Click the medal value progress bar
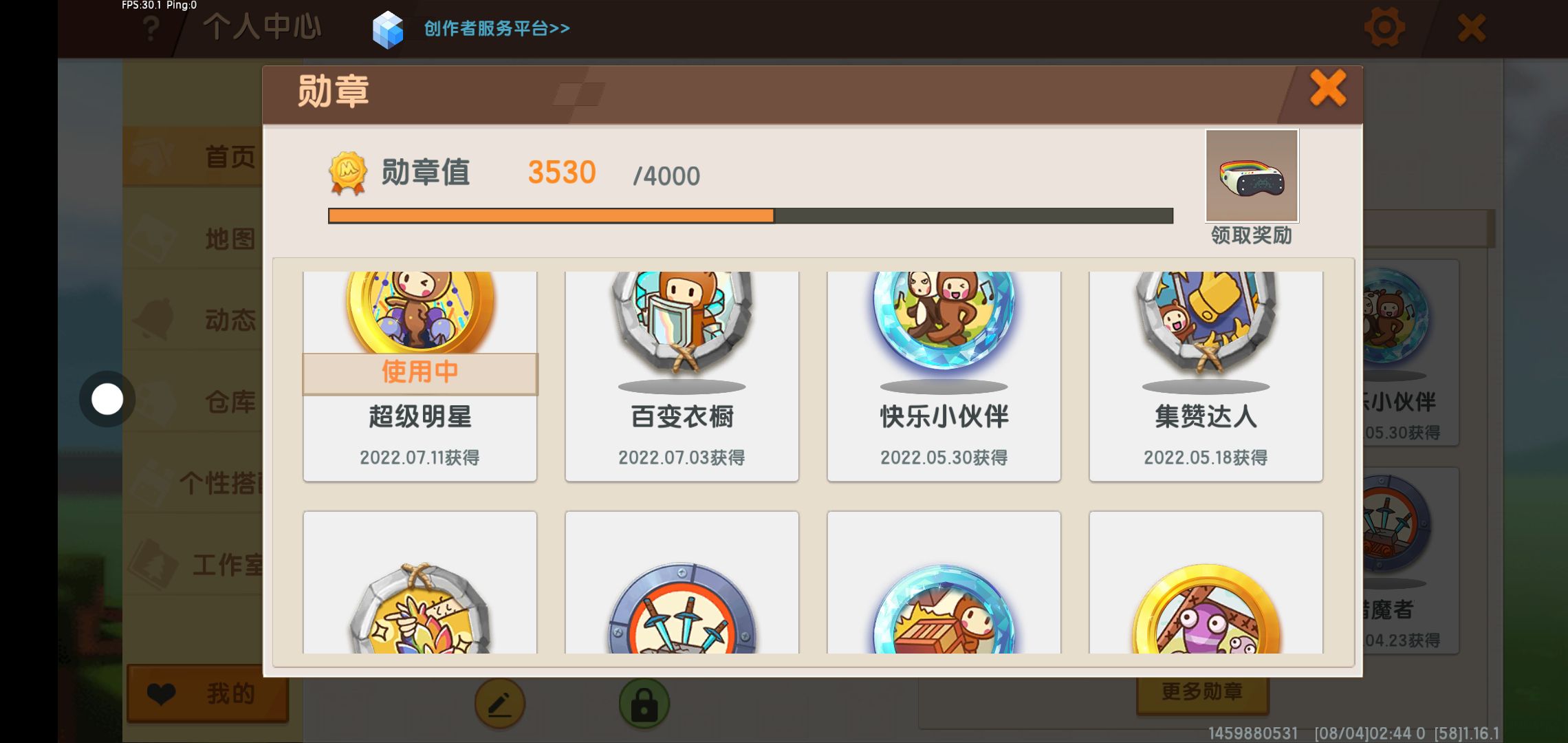This screenshot has height=743, width=1568. click(750, 216)
